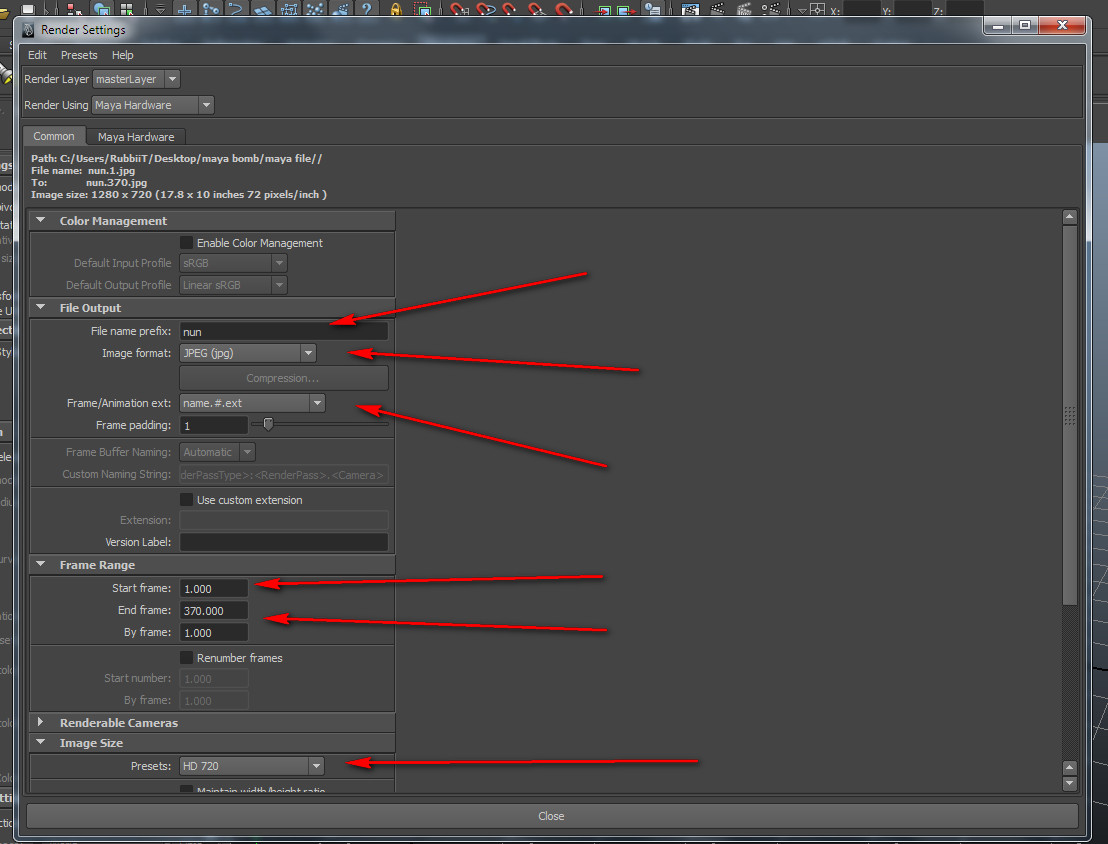Collapse the File Output section
1108x844 pixels.
[40, 307]
